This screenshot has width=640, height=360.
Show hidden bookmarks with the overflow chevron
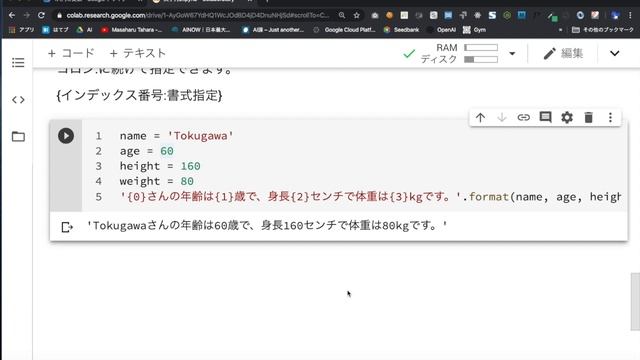[x=560, y=30]
